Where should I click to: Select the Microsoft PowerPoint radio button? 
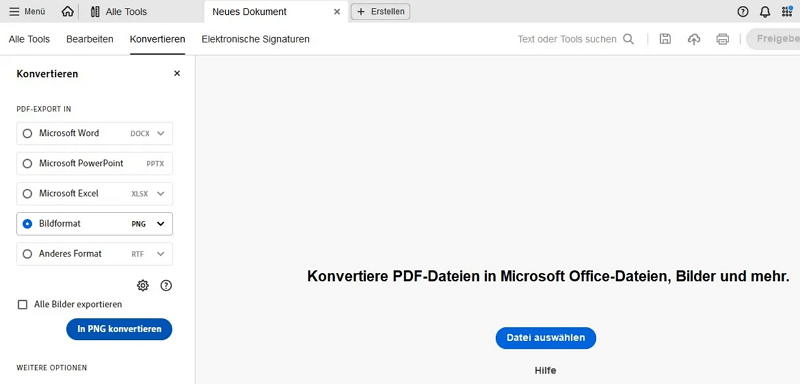pos(28,164)
